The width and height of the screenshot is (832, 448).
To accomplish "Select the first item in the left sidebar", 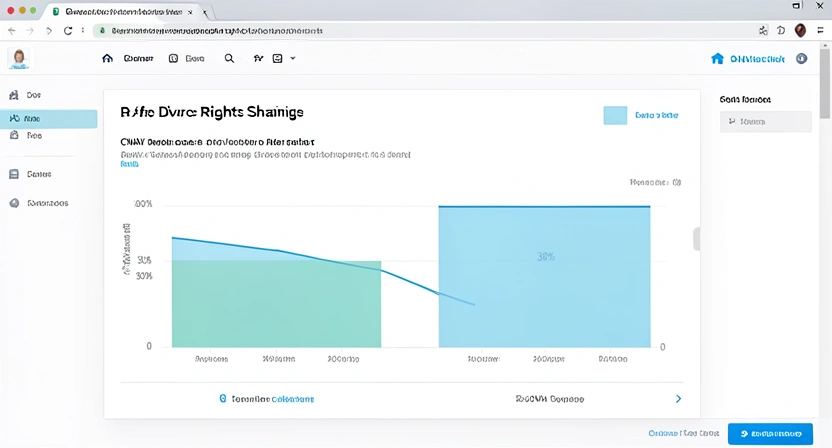I will pyautogui.click(x=30, y=95).
